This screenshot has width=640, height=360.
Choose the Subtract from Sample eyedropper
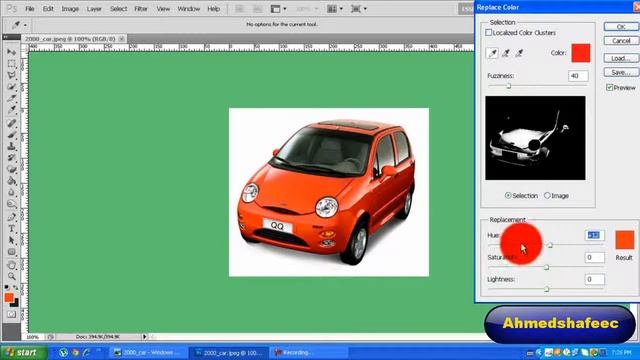(x=519, y=53)
